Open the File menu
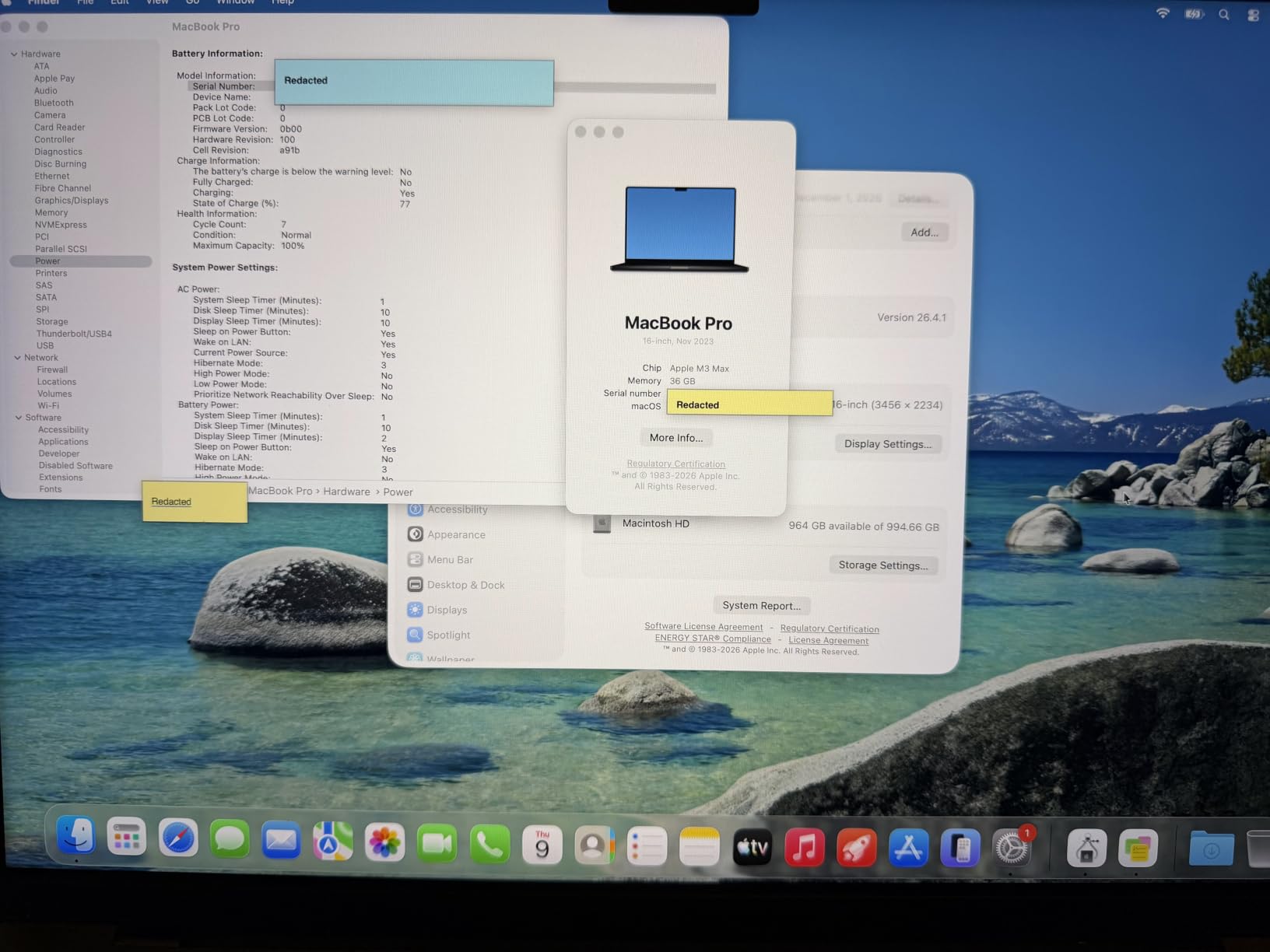This screenshot has width=1270, height=952. [x=85, y=2]
